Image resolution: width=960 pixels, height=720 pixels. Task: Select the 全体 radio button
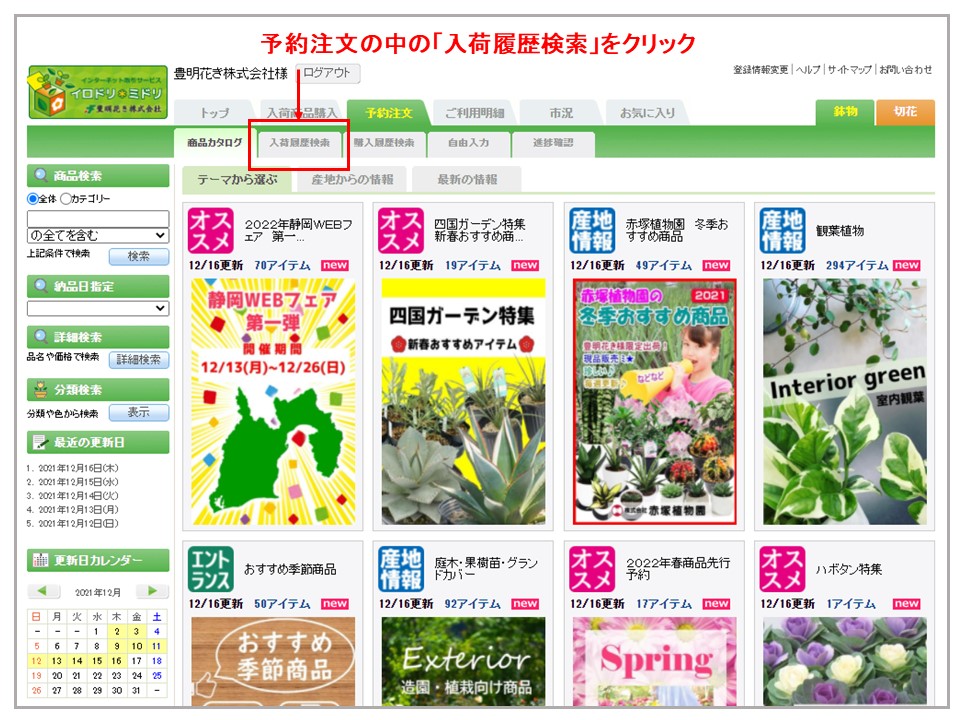(x=33, y=199)
